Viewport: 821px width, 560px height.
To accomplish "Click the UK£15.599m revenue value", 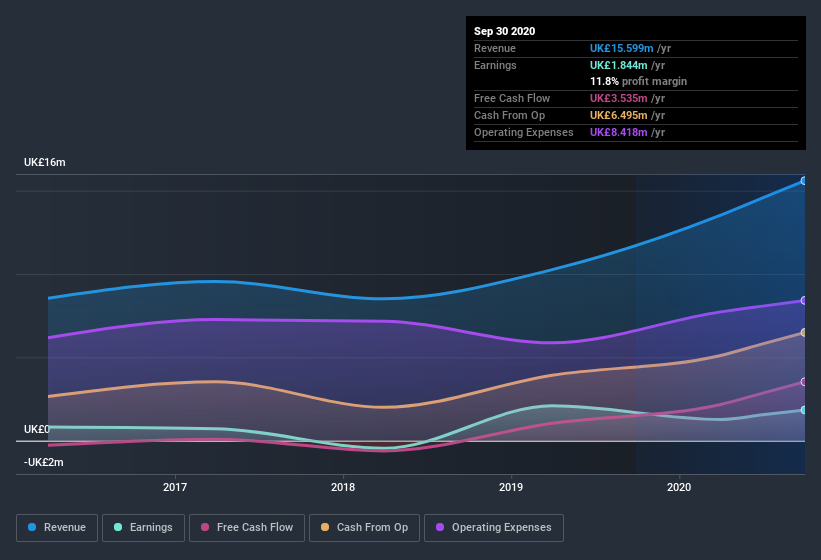I will click(x=622, y=48).
